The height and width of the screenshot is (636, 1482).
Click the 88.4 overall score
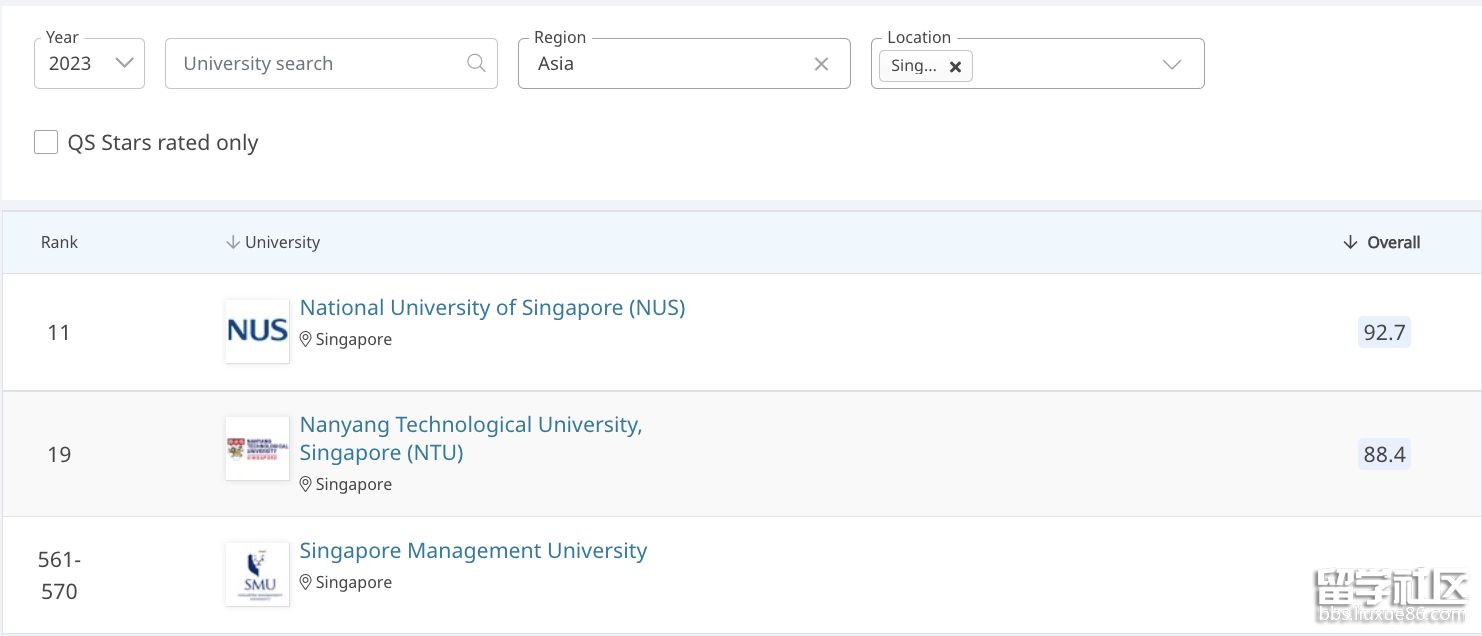coord(1384,454)
